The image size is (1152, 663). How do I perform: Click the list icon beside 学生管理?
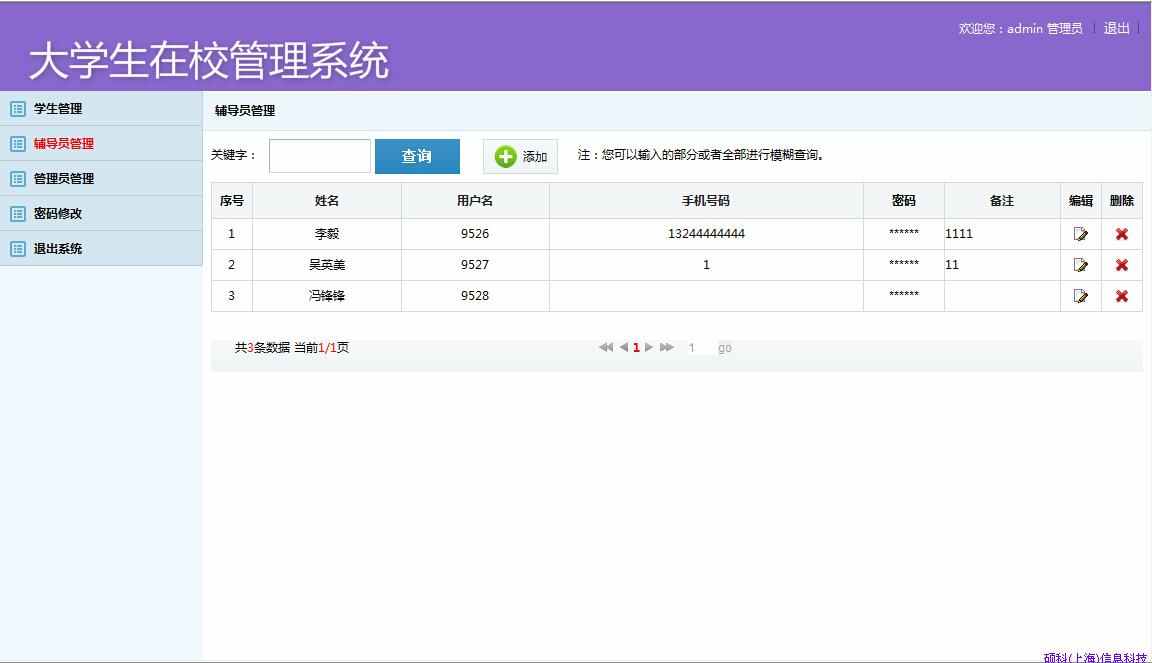[x=18, y=109]
